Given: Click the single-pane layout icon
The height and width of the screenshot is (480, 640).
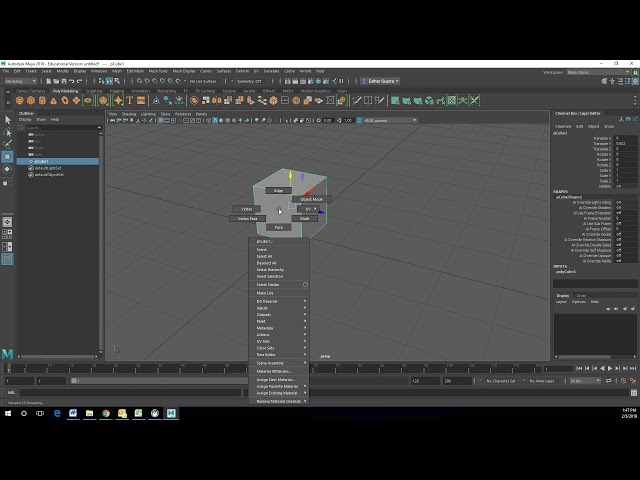Looking at the screenshot, I should (x=7, y=222).
